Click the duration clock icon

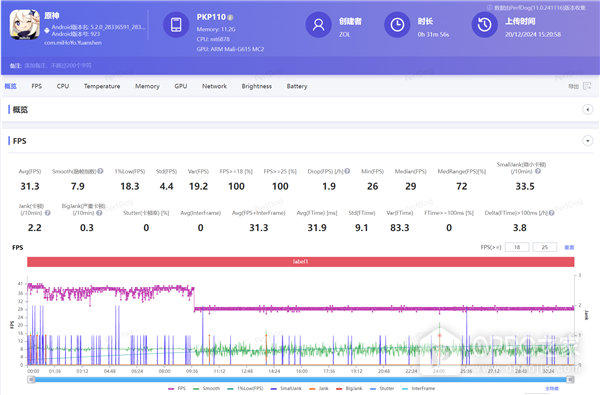click(397, 25)
